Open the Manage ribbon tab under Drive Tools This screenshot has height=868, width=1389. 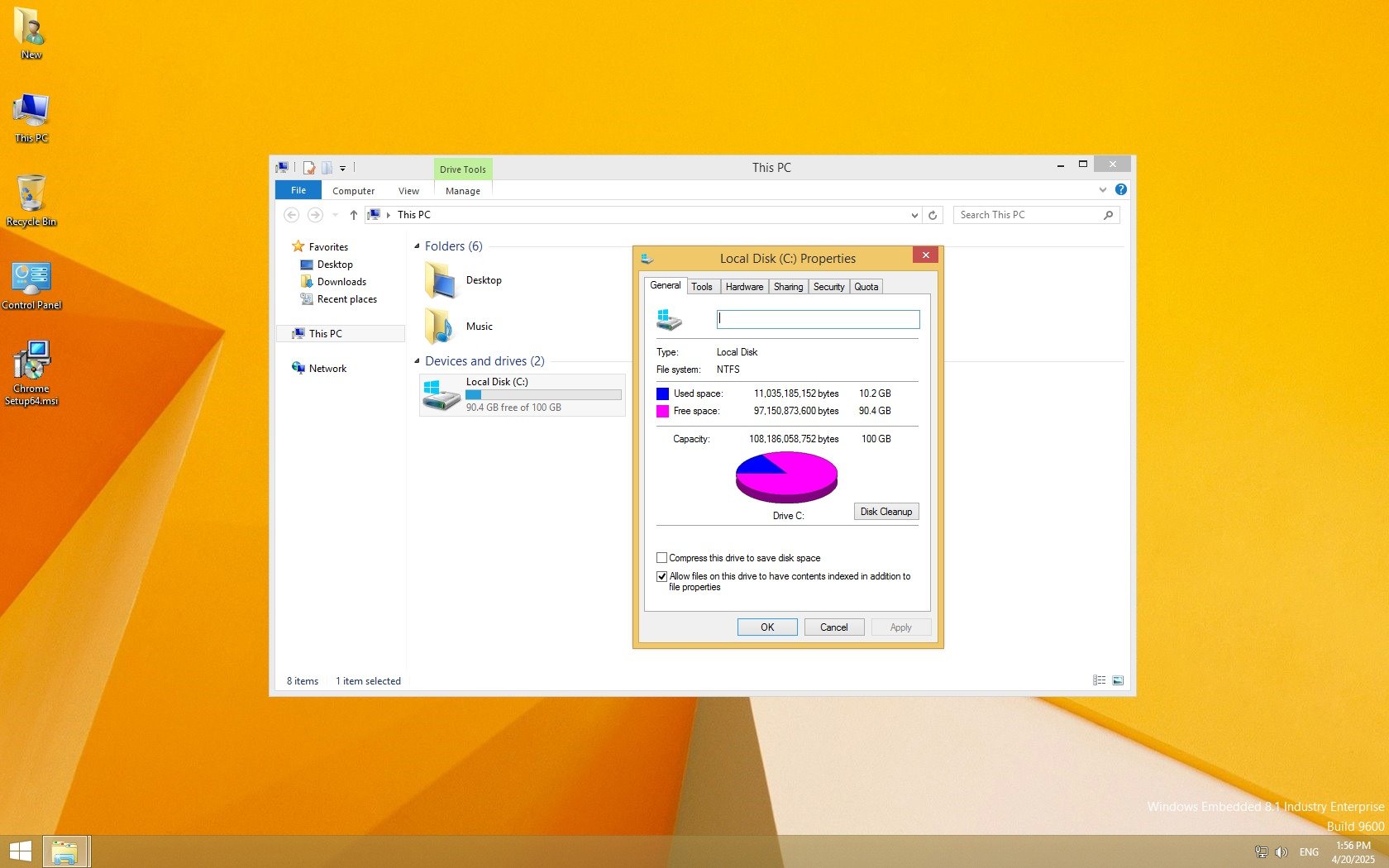pyautogui.click(x=463, y=191)
